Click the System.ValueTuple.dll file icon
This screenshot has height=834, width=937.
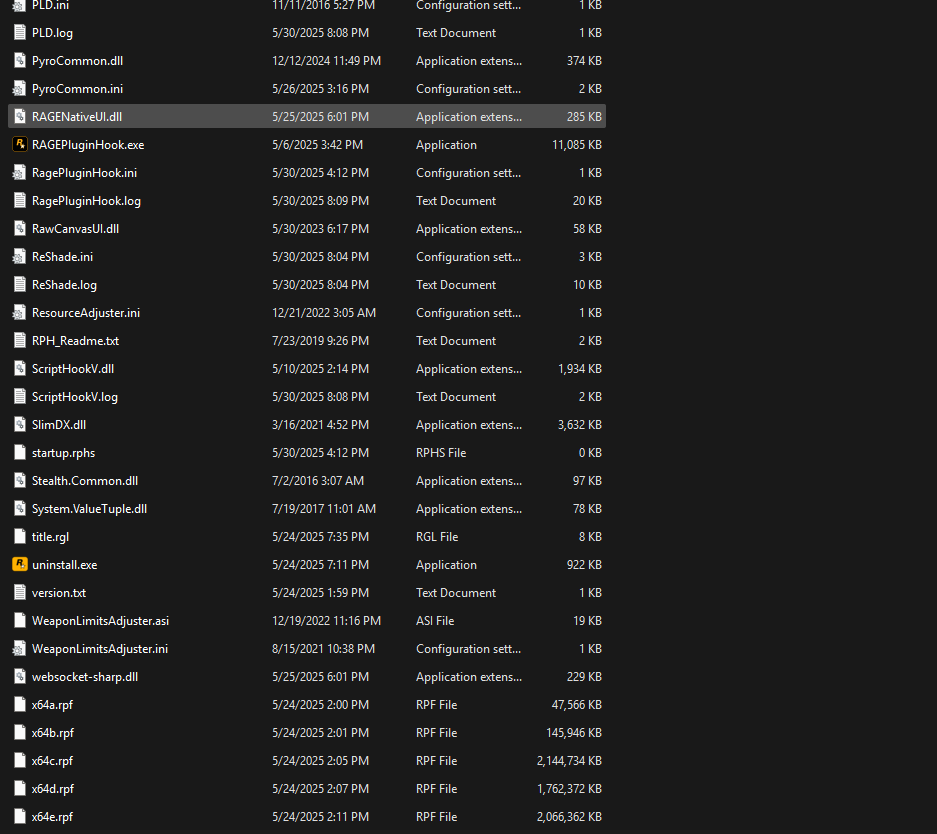pos(20,509)
